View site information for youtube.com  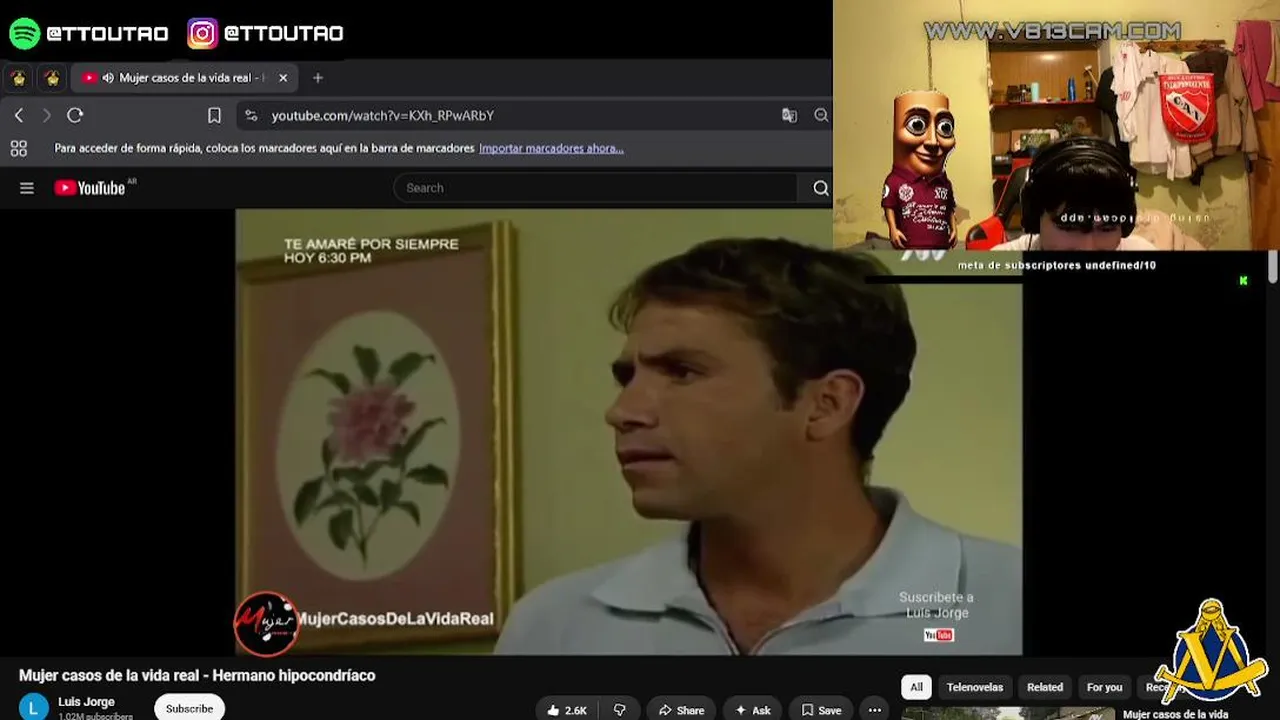pos(251,116)
